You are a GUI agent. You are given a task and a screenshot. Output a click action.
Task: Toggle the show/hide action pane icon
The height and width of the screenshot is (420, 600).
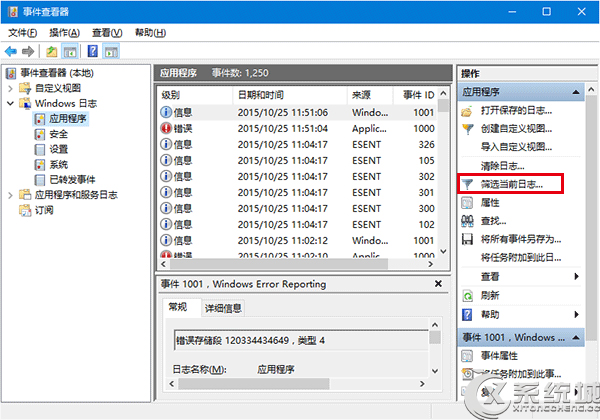[x=111, y=51]
